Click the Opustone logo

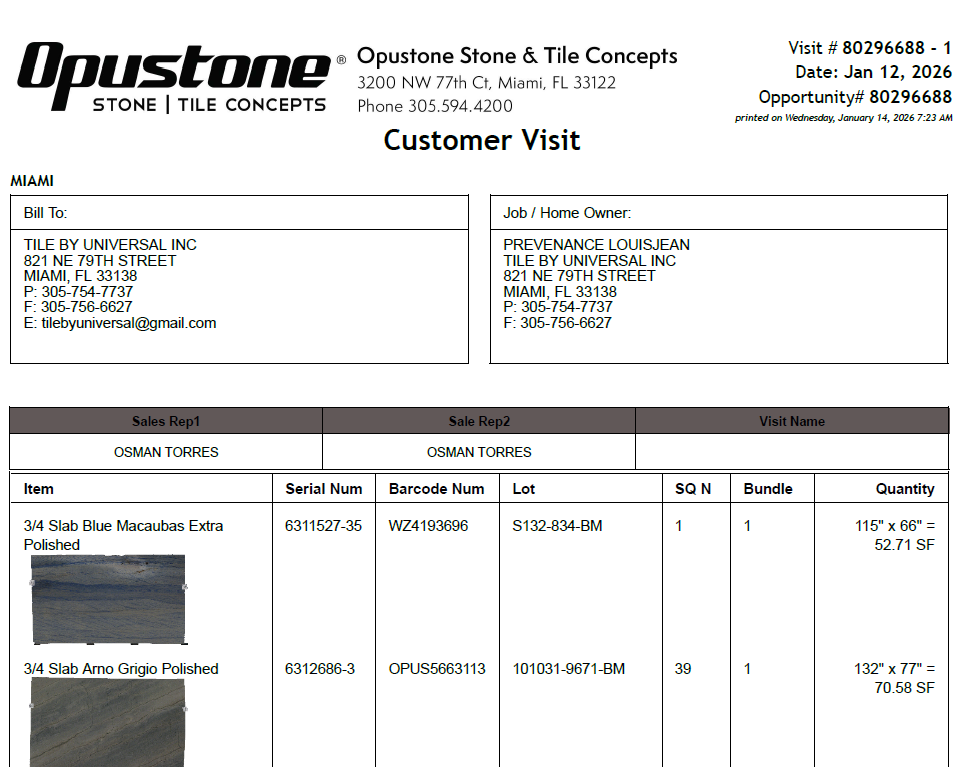[181, 77]
